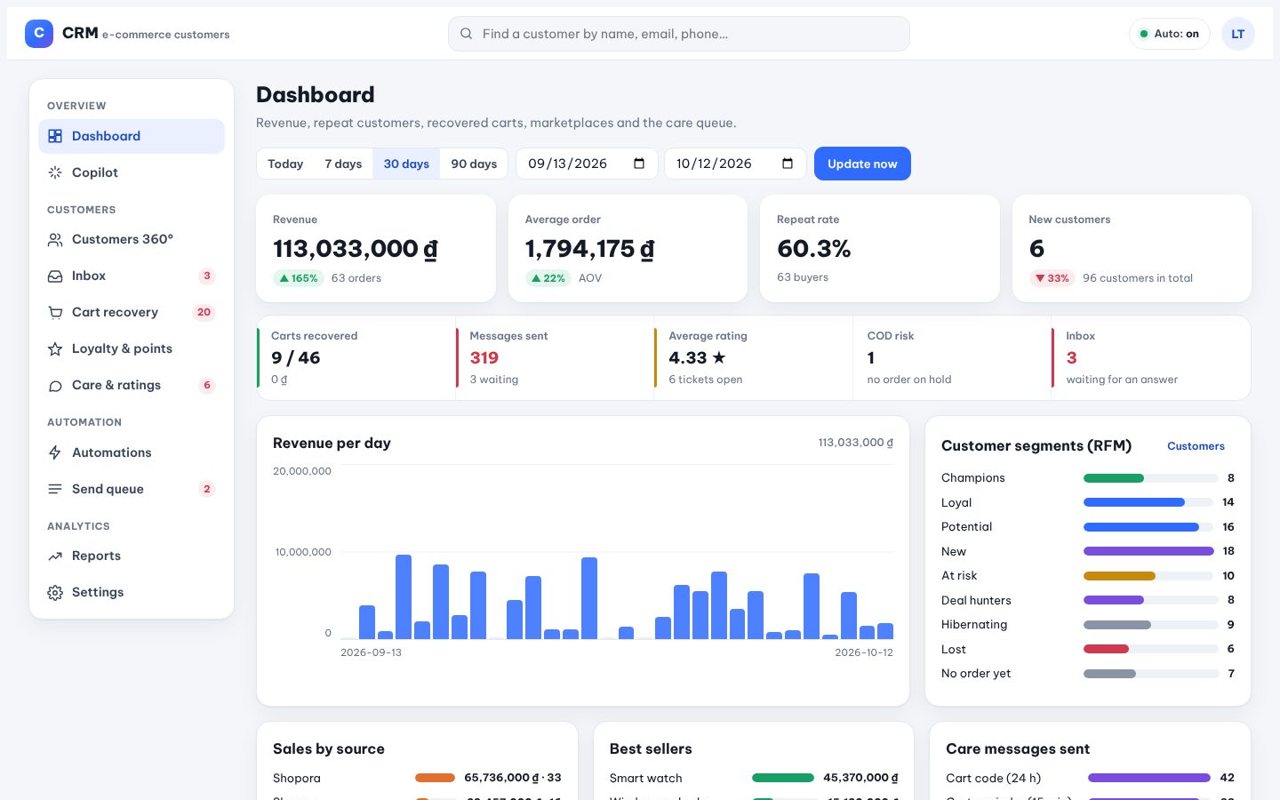The width and height of the screenshot is (1280, 800).
Task: Click the Dashboard grid icon in sidebar
Action: 55,136
